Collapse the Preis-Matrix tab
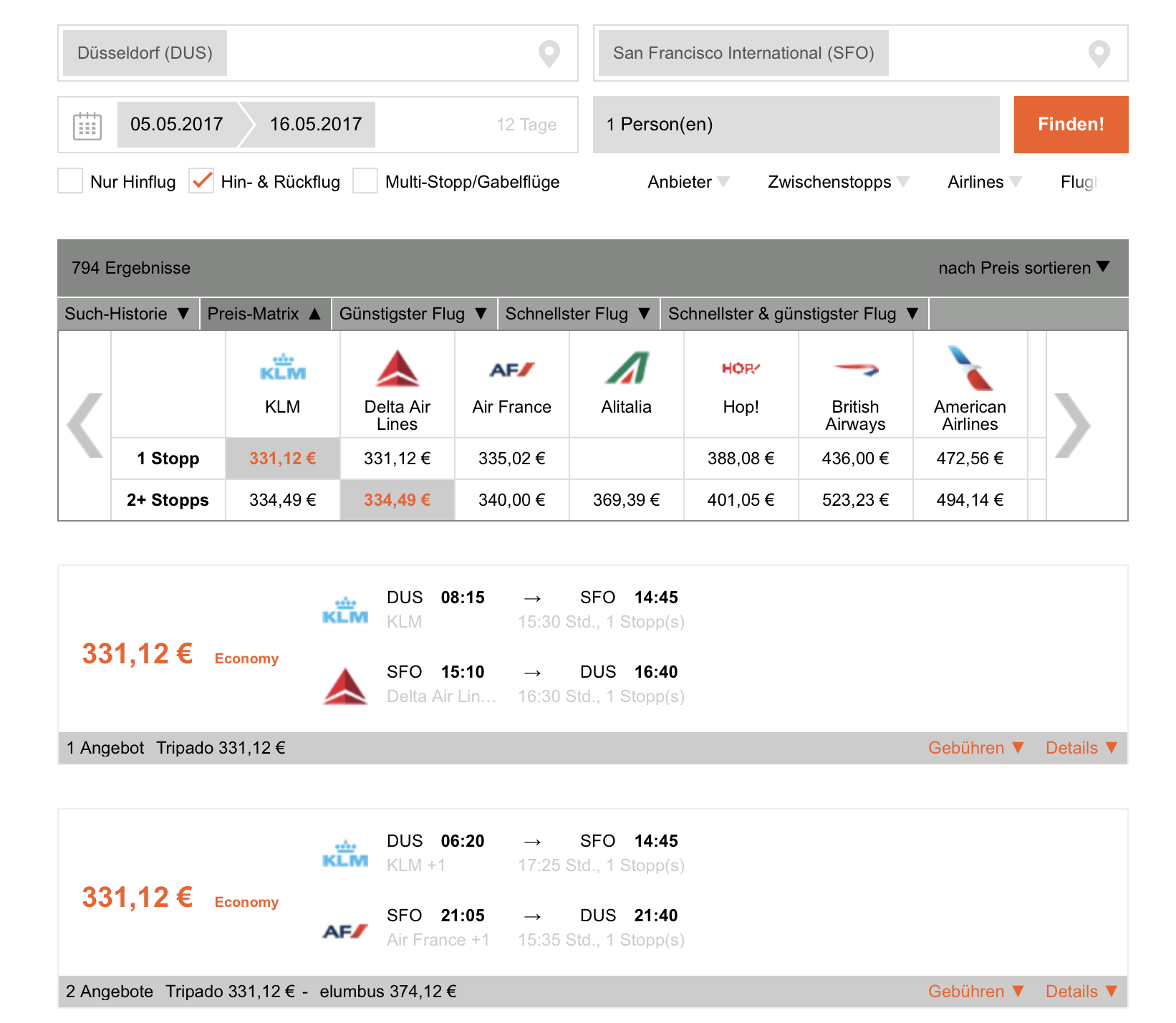1176x1023 pixels. pos(265,314)
